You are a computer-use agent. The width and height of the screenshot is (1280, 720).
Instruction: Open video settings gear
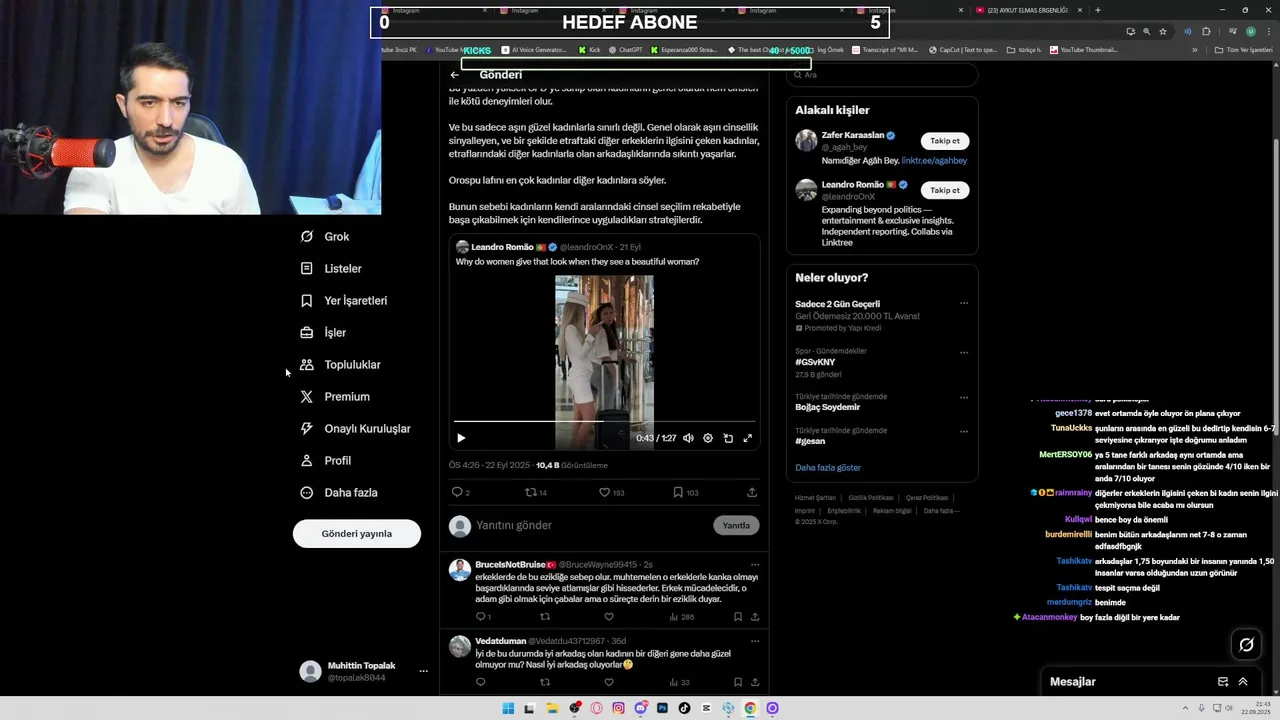pyautogui.click(x=708, y=438)
